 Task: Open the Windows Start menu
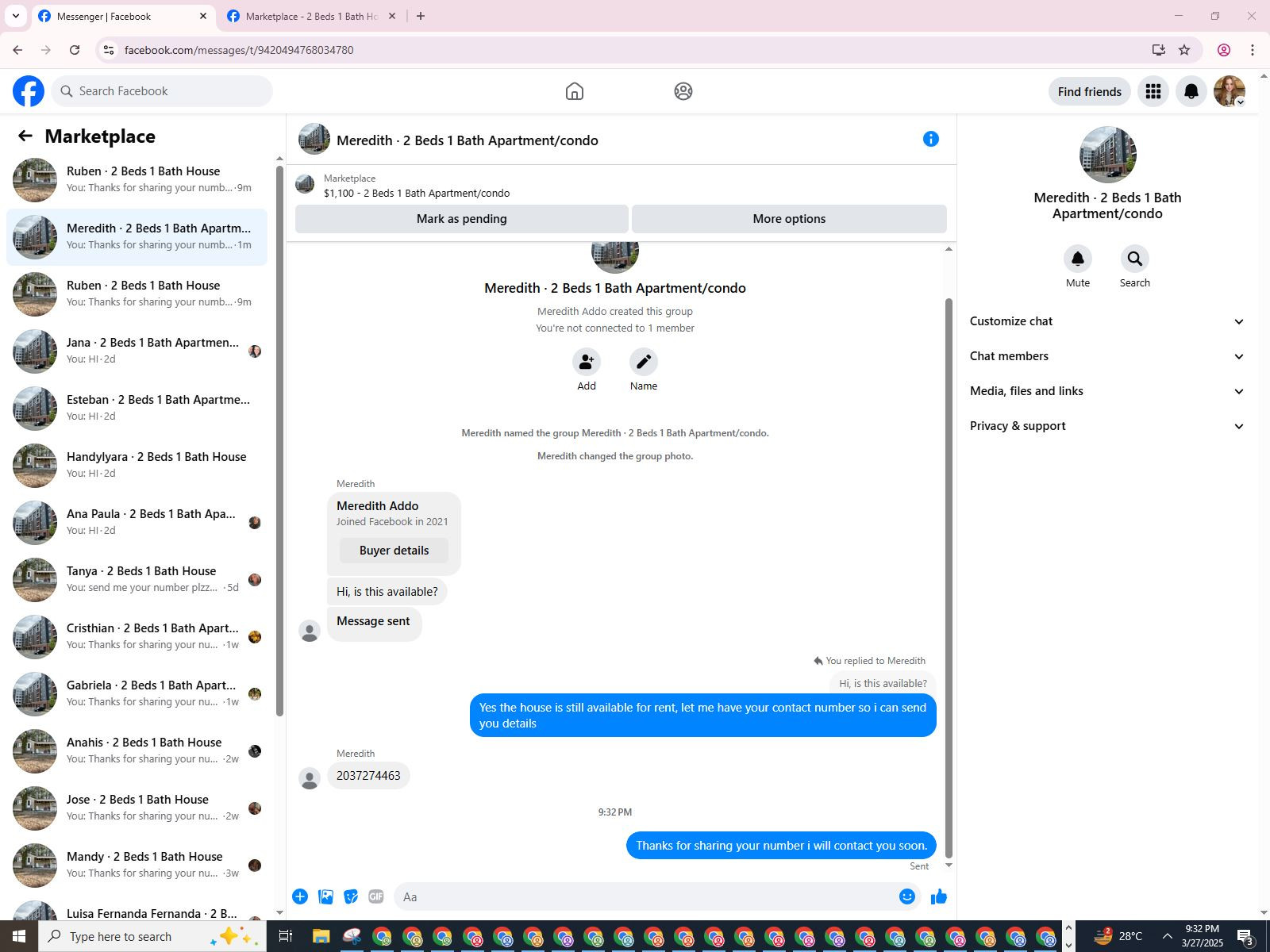click(19, 936)
